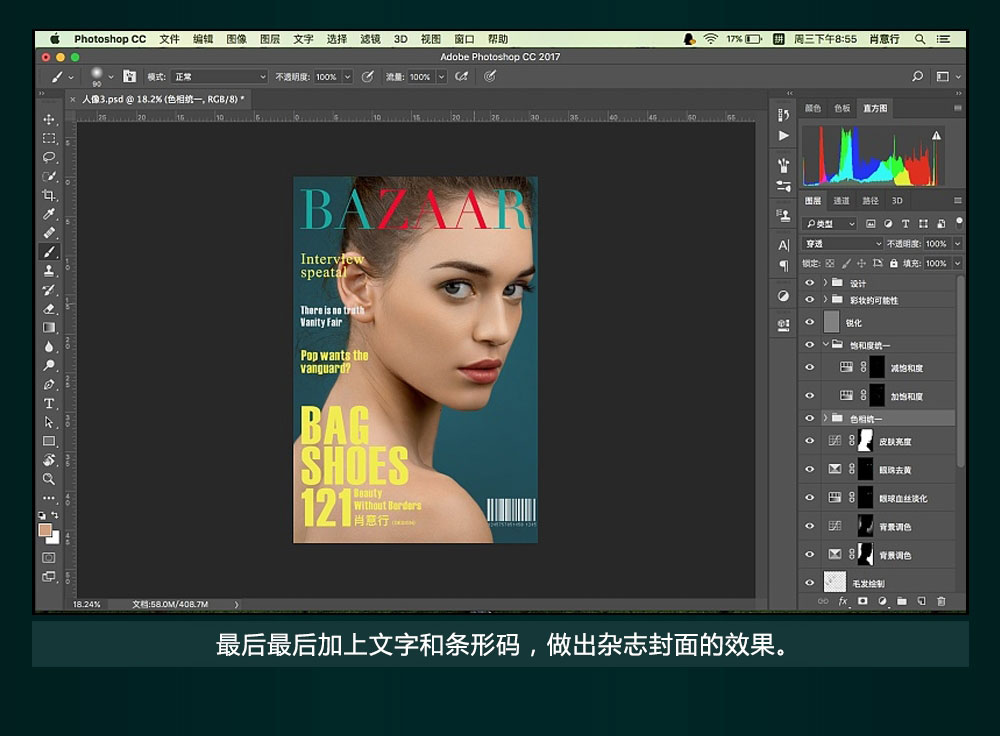Activate the Eyedropper tool
Screen dimensions: 1000x736
click(x=49, y=214)
